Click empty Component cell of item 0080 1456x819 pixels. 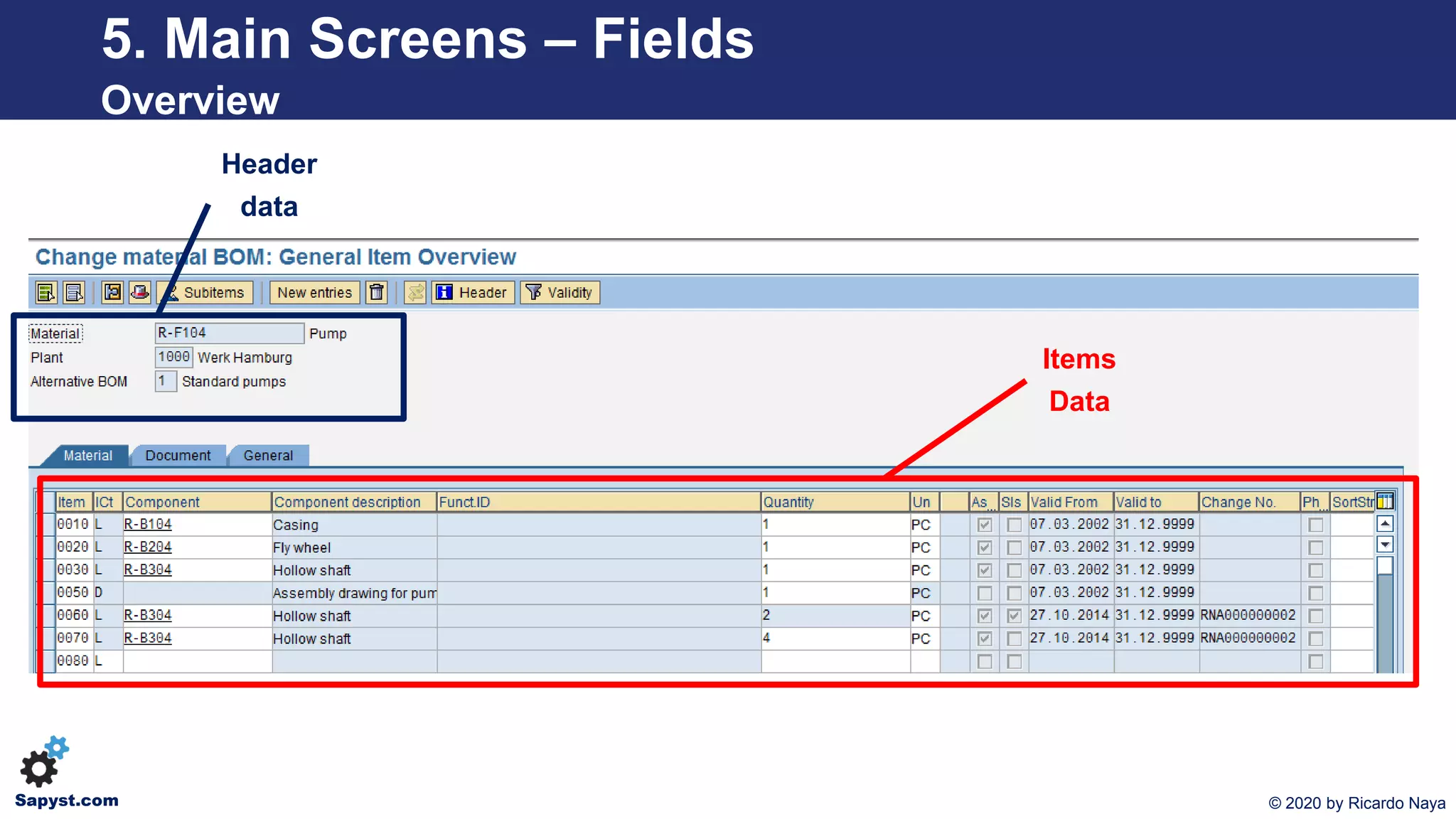(x=197, y=661)
